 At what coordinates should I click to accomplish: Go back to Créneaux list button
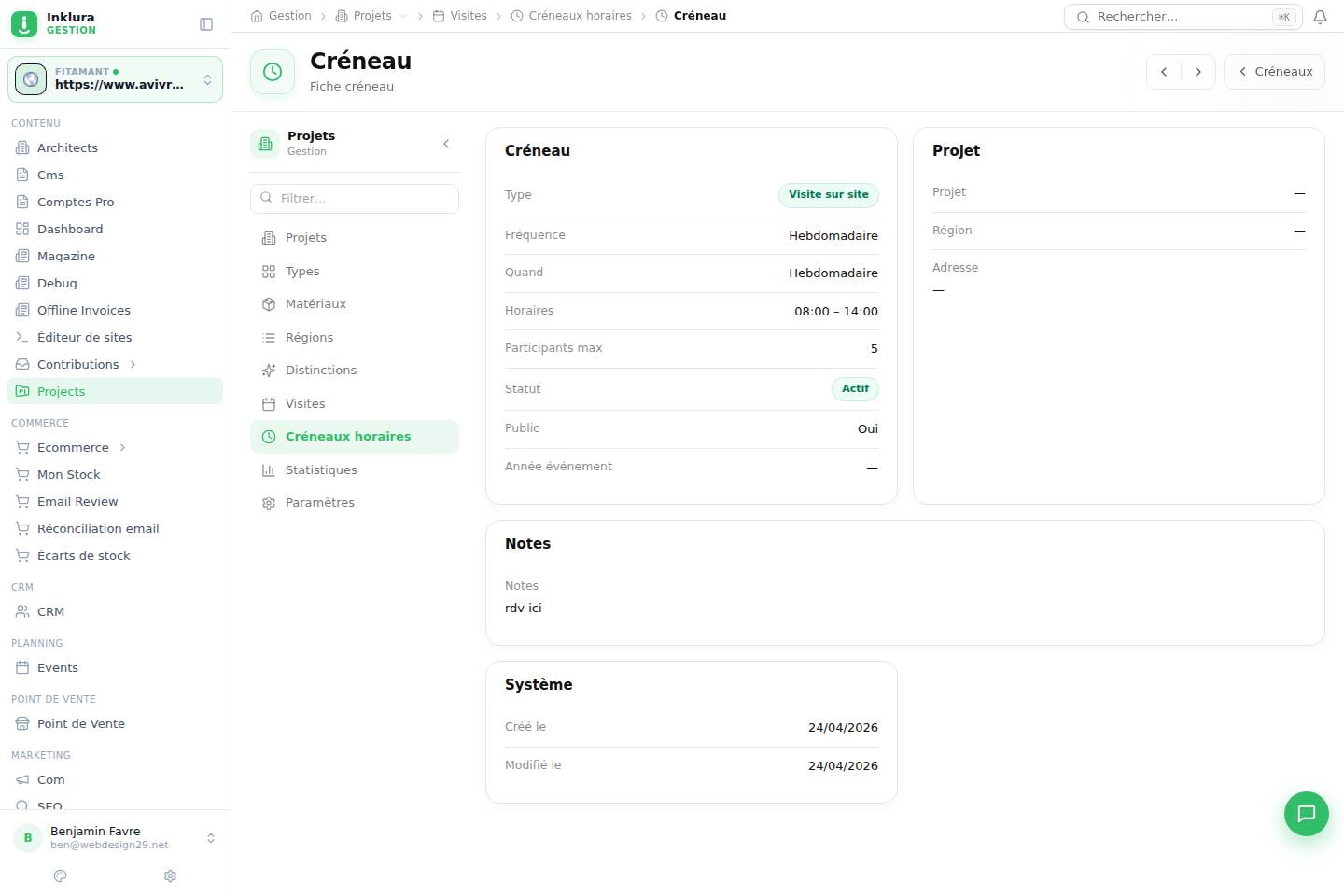[x=1274, y=72]
